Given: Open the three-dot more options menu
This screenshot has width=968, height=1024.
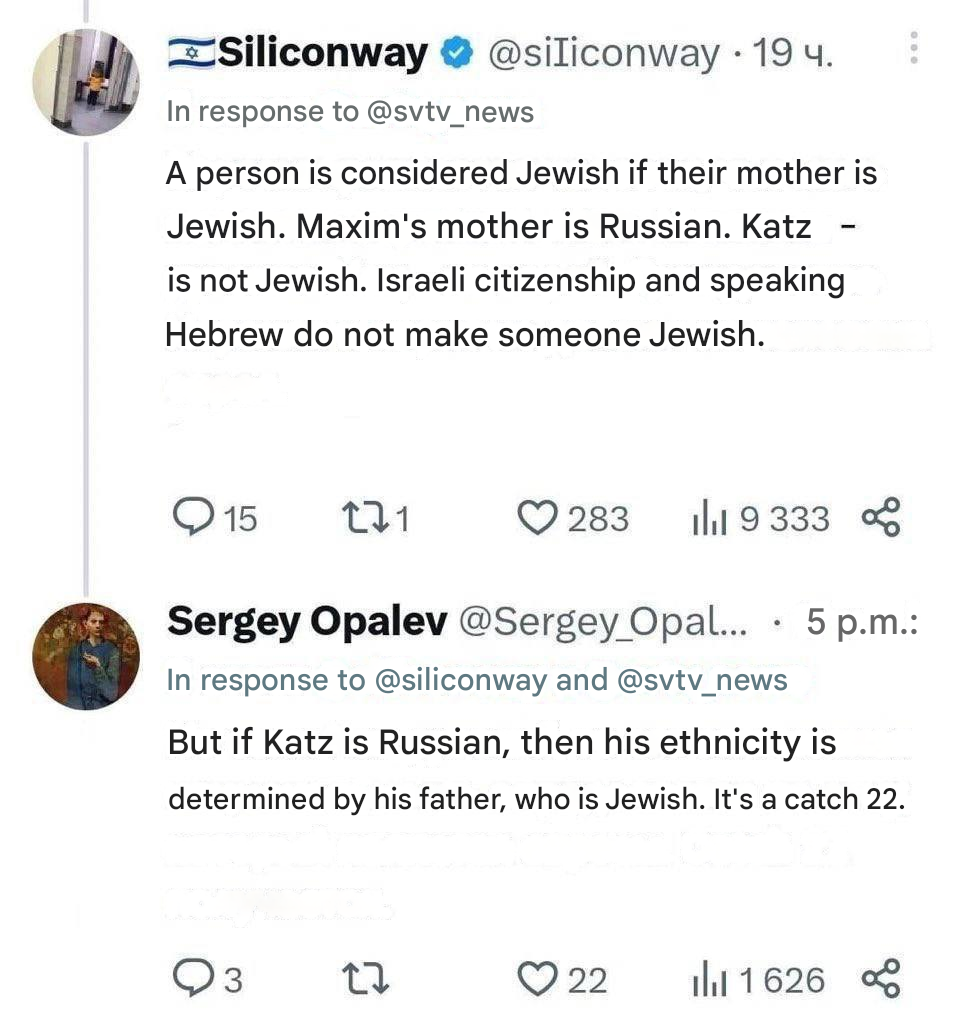Looking at the screenshot, I should click(914, 49).
